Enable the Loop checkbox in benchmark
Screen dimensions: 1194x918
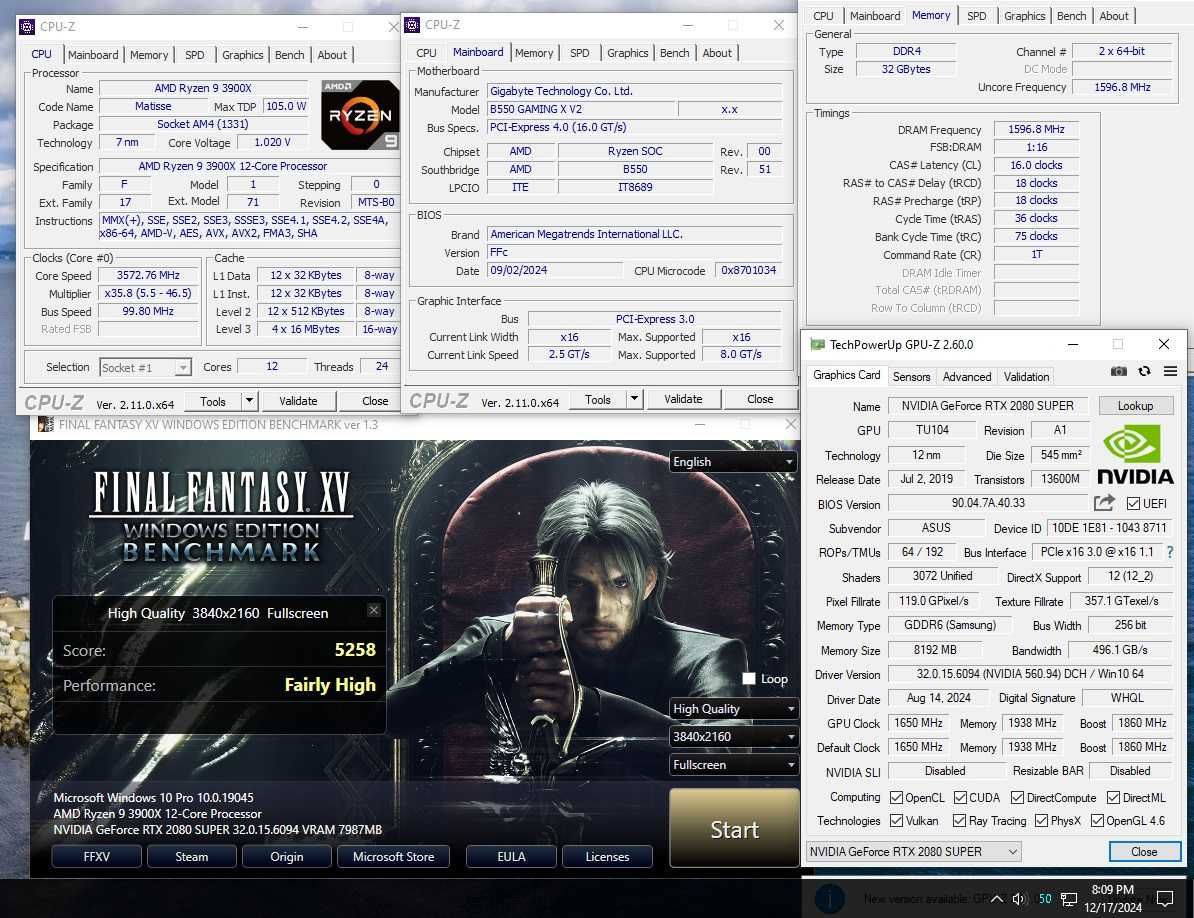[x=749, y=678]
